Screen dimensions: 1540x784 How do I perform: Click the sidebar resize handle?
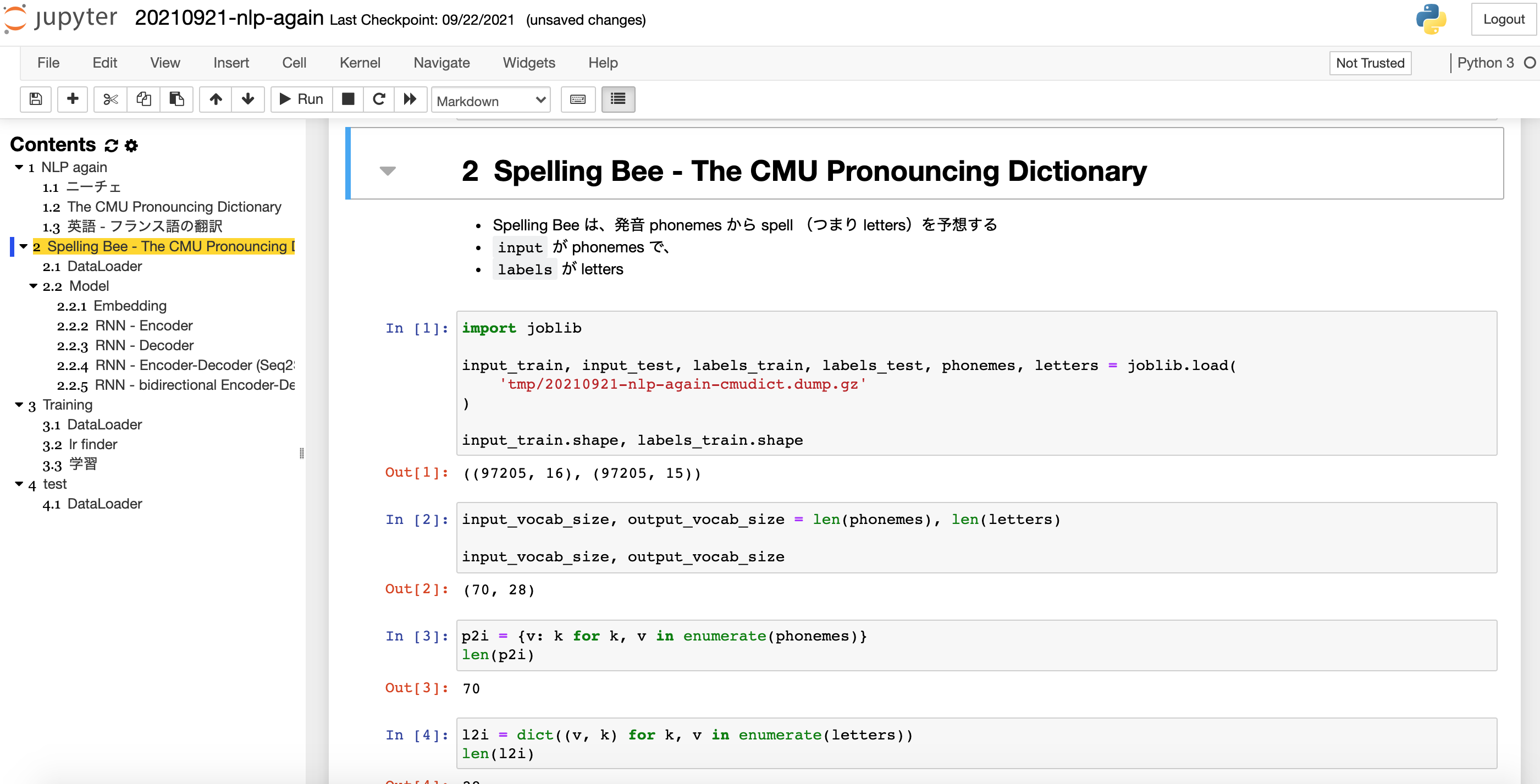click(x=301, y=452)
